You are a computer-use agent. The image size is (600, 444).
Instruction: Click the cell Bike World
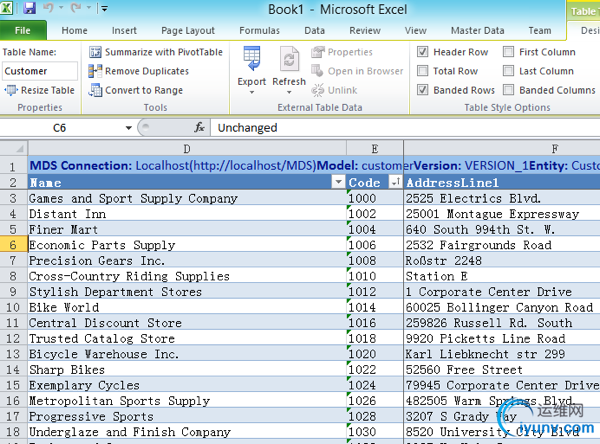tap(187, 307)
